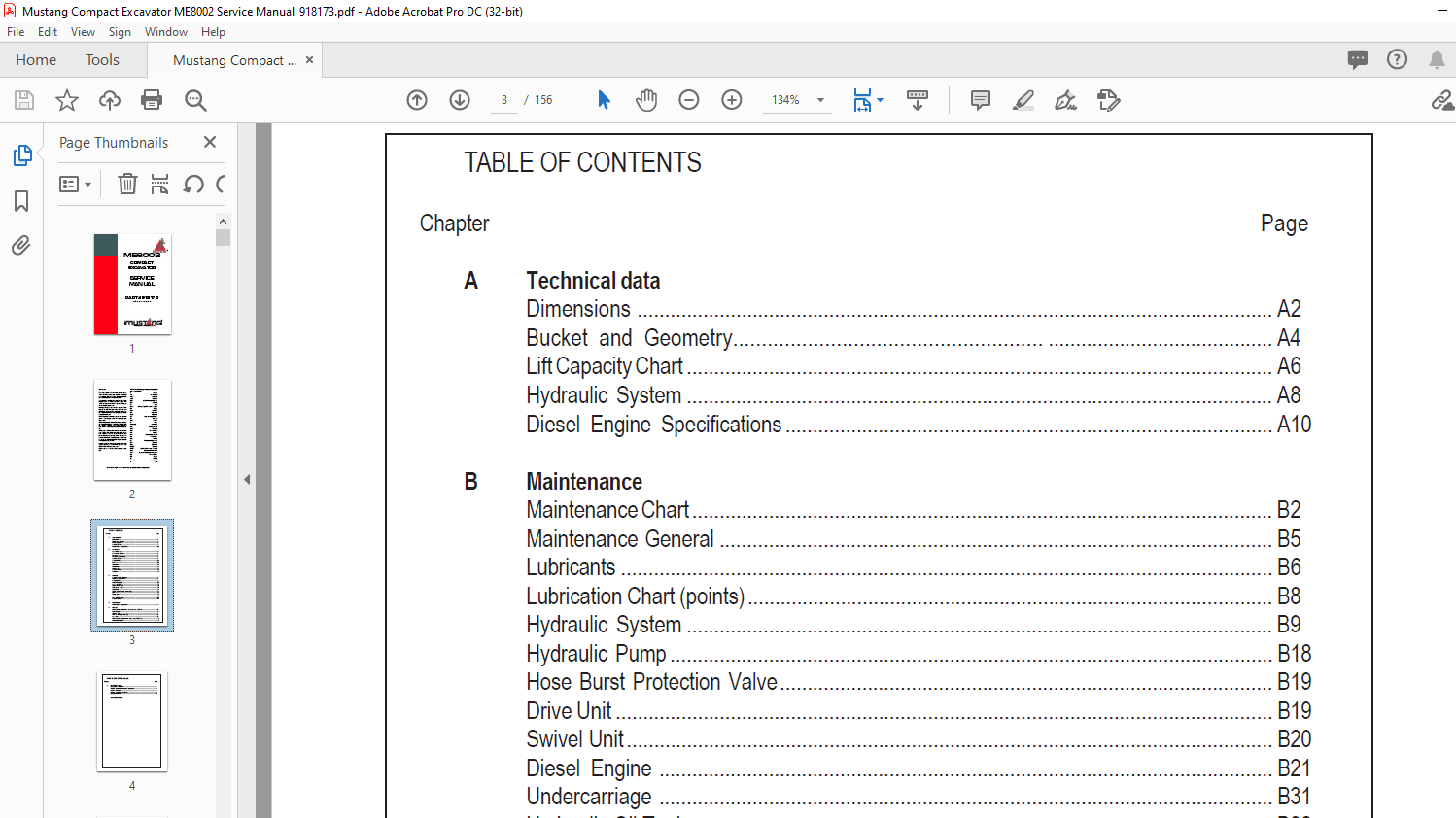1456x818 pixels.
Task: Open the Attachments paperclip panel
Action: (x=21, y=246)
